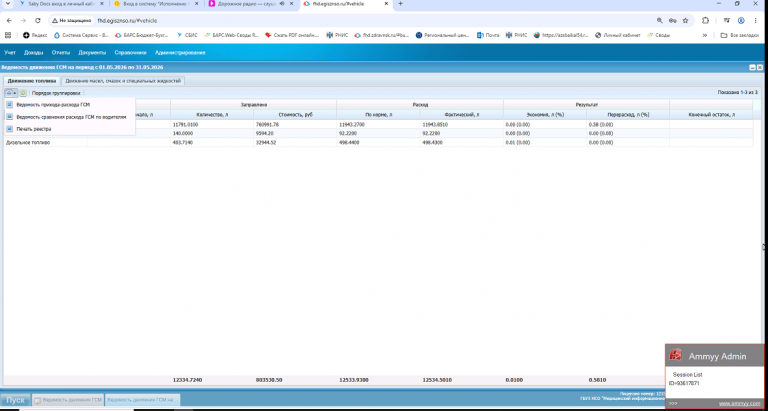The height and width of the screenshot is (411, 768).
Task: Open the СБИС bookmark
Action: tap(187, 35)
